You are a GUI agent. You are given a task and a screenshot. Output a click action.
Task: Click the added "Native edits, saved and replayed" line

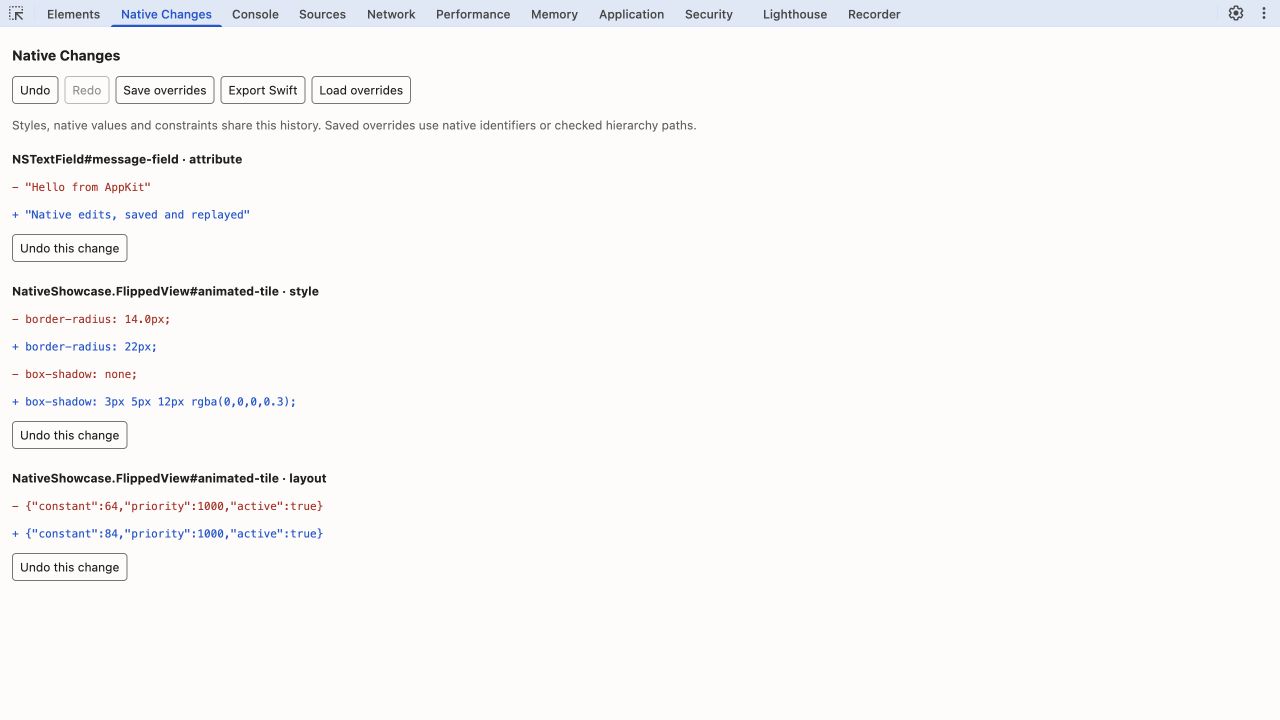point(131,215)
